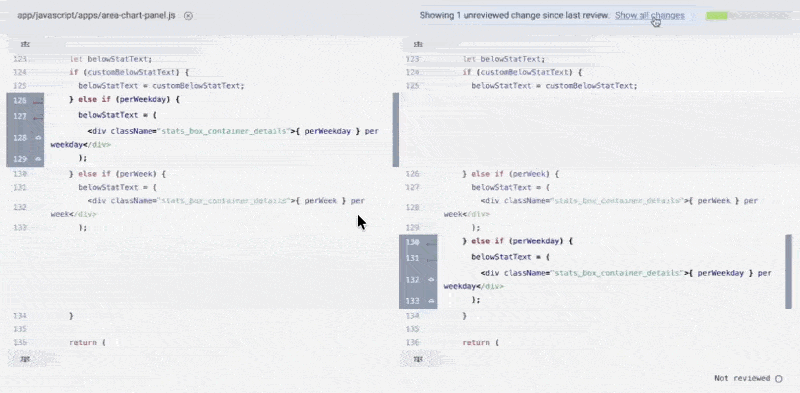
Task: Click 'return (' code in the left pane
Action: pos(87,342)
